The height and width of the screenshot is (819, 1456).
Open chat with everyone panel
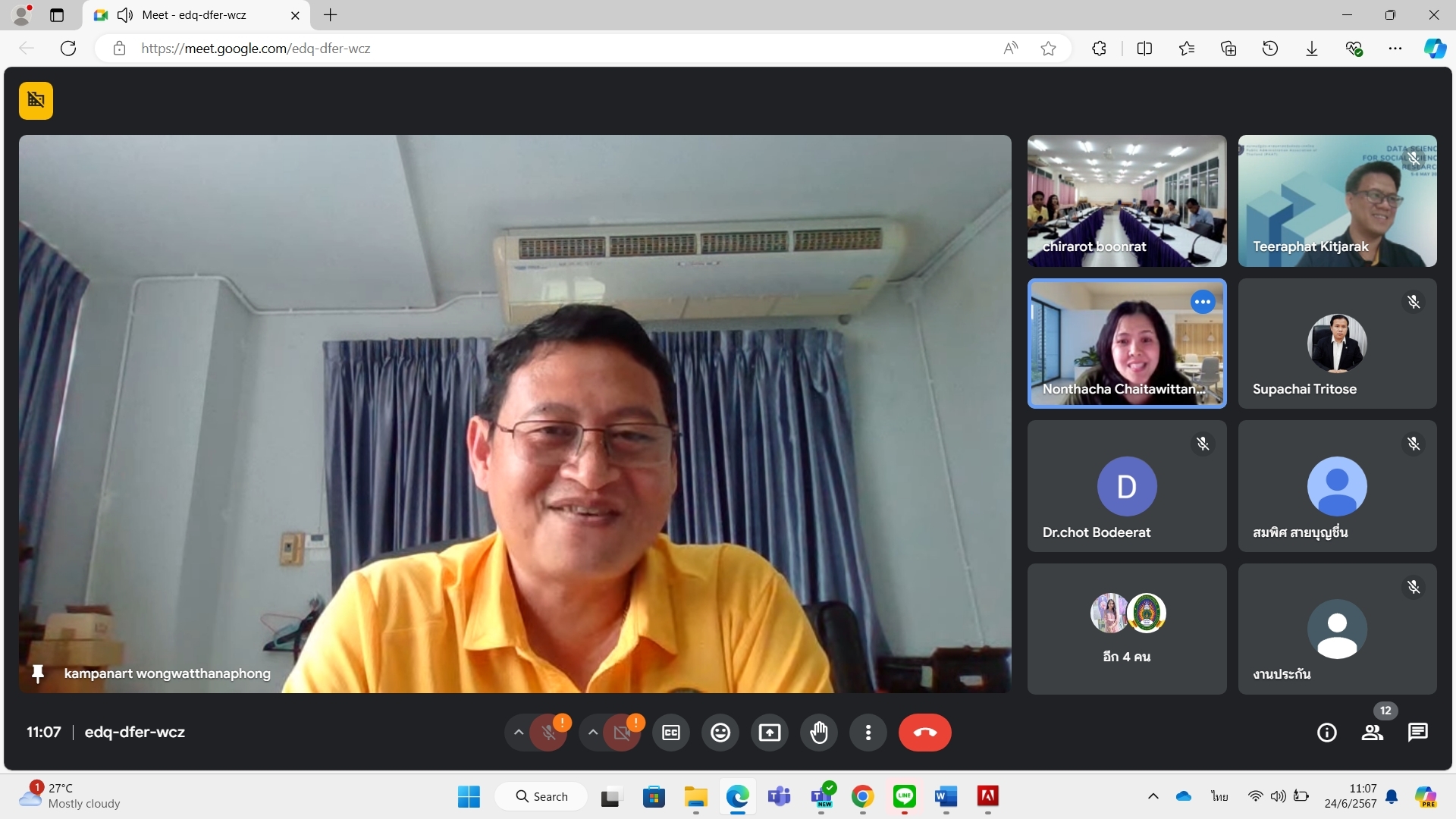1417,733
